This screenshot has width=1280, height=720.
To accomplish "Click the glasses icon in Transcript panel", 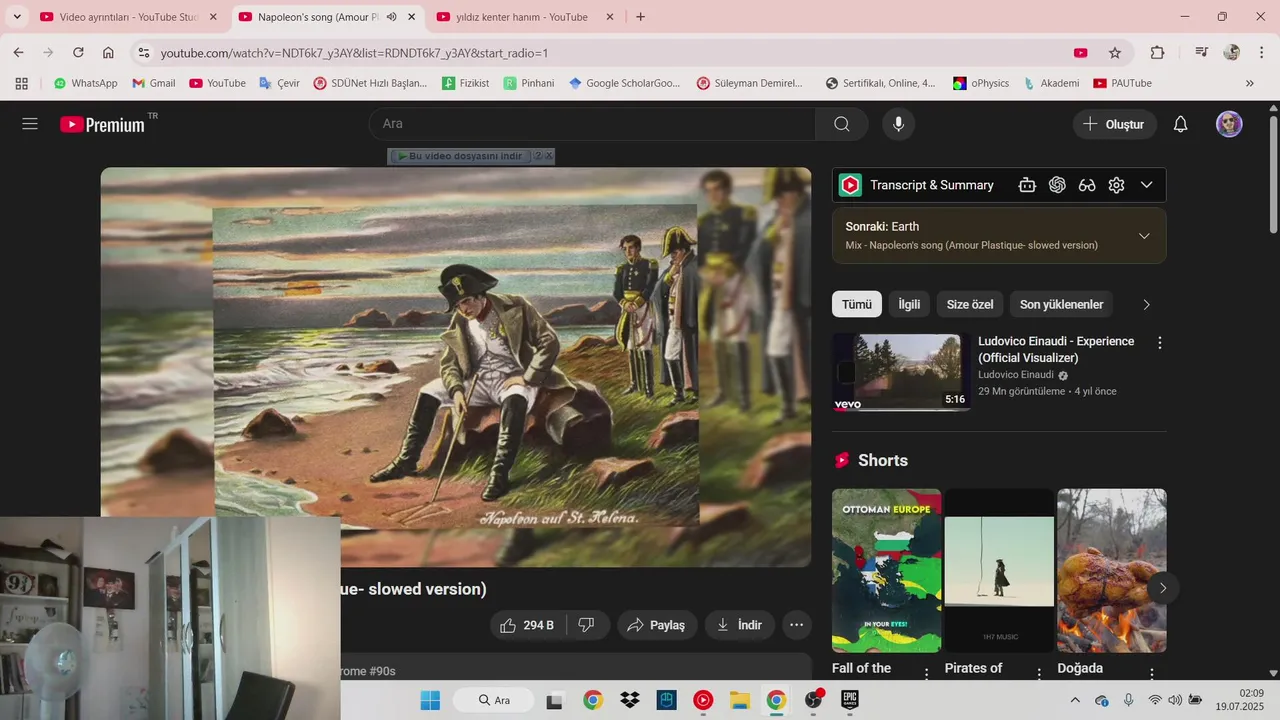I will coord(1087,185).
